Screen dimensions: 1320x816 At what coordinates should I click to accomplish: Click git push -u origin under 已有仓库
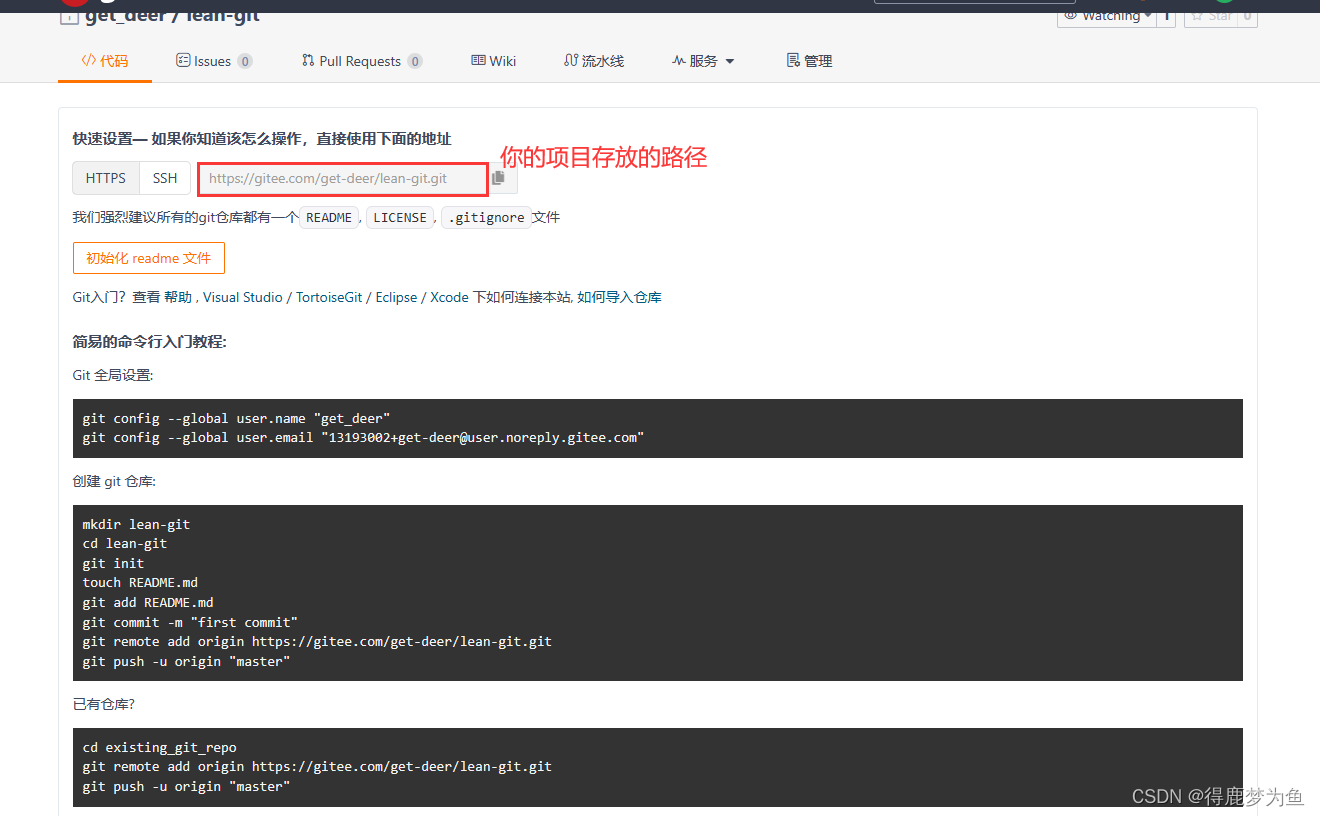click(186, 786)
